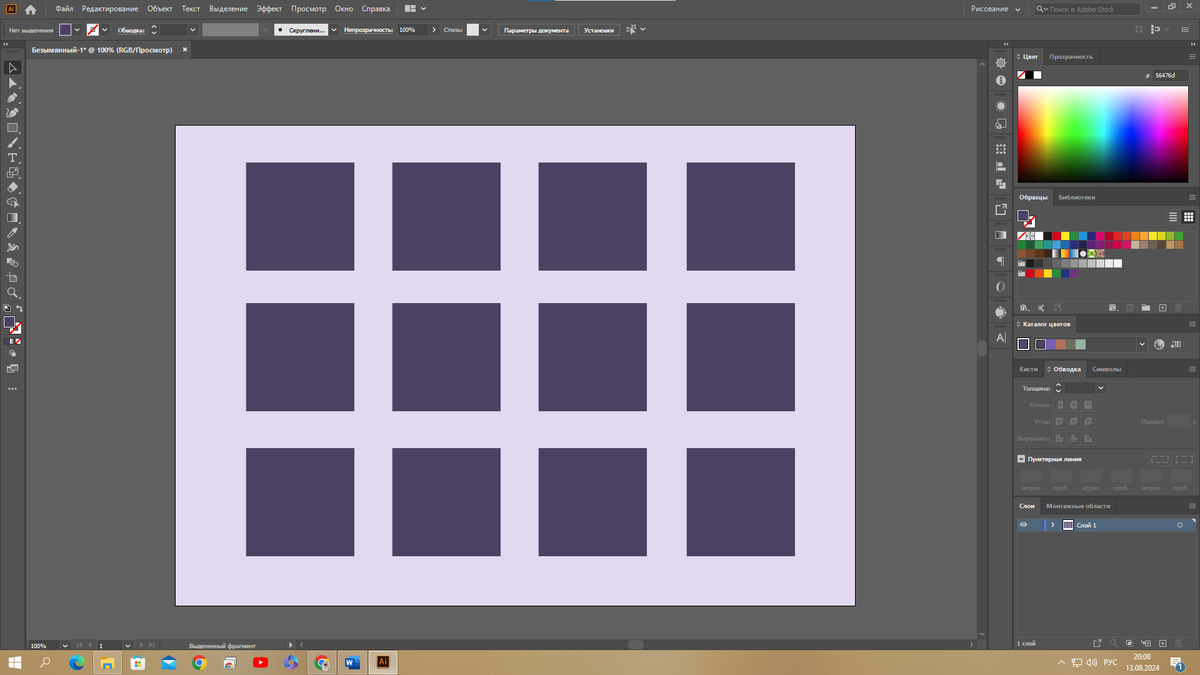Toggle the Пунктирная линия checkbox
This screenshot has height=675, width=1200.
(x=1021, y=459)
